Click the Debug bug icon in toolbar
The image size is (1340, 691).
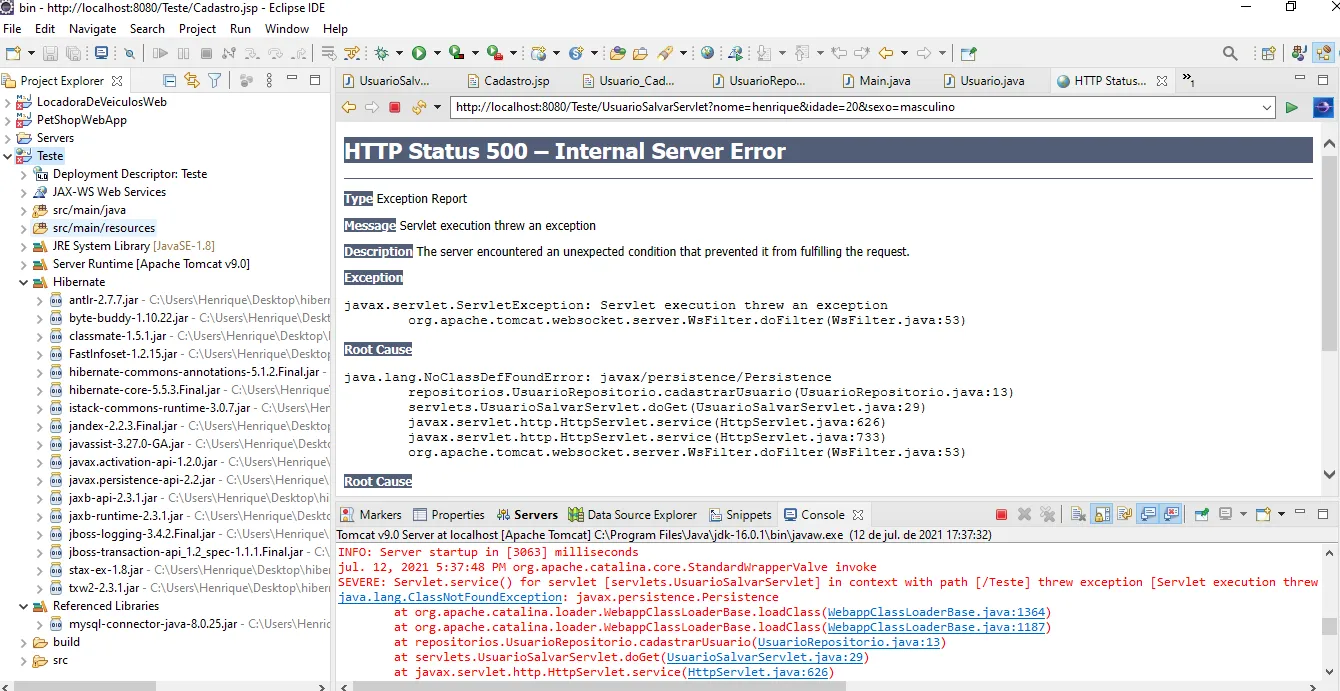pos(381,53)
